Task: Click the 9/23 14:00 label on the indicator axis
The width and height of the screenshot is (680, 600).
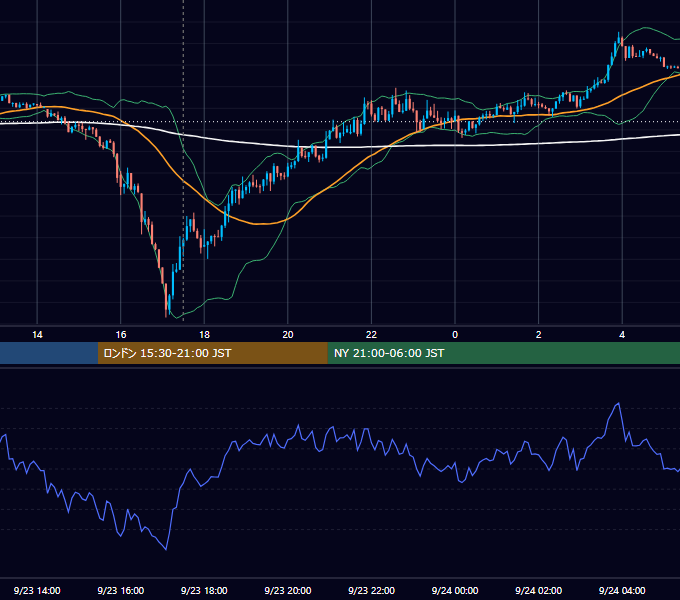Action: 37,590
